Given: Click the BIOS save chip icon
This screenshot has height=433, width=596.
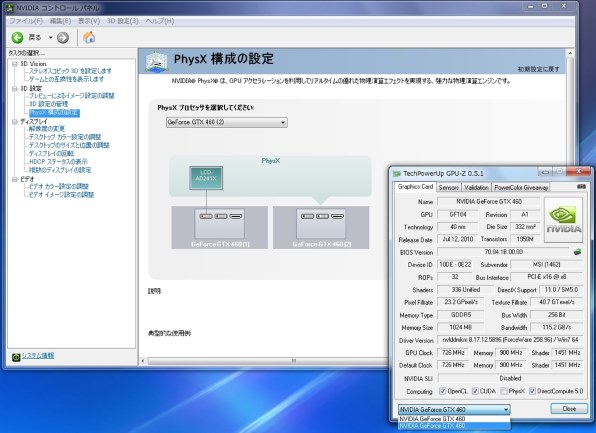Looking at the screenshot, I should 577,252.
